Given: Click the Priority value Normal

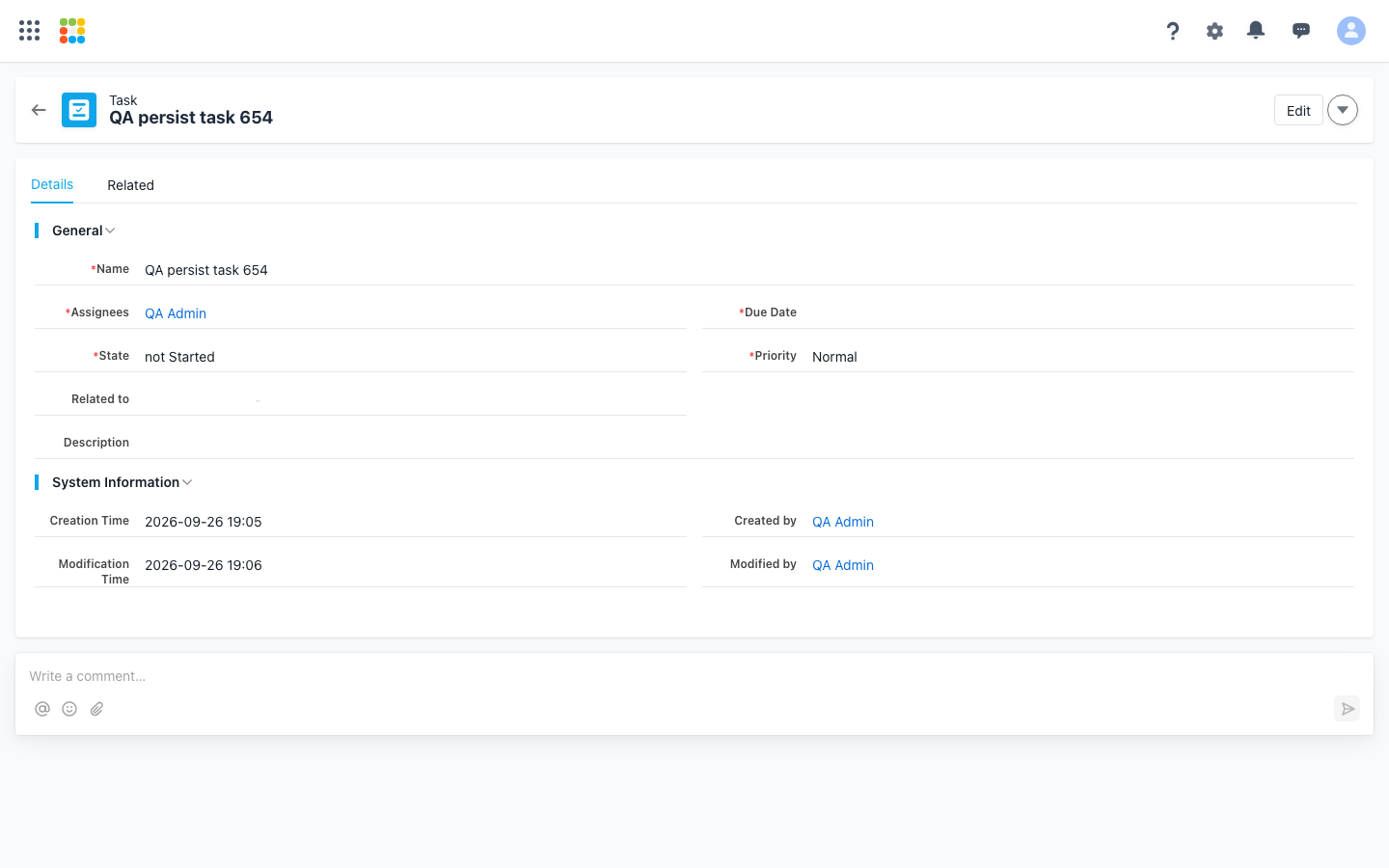Looking at the screenshot, I should coord(834,357).
